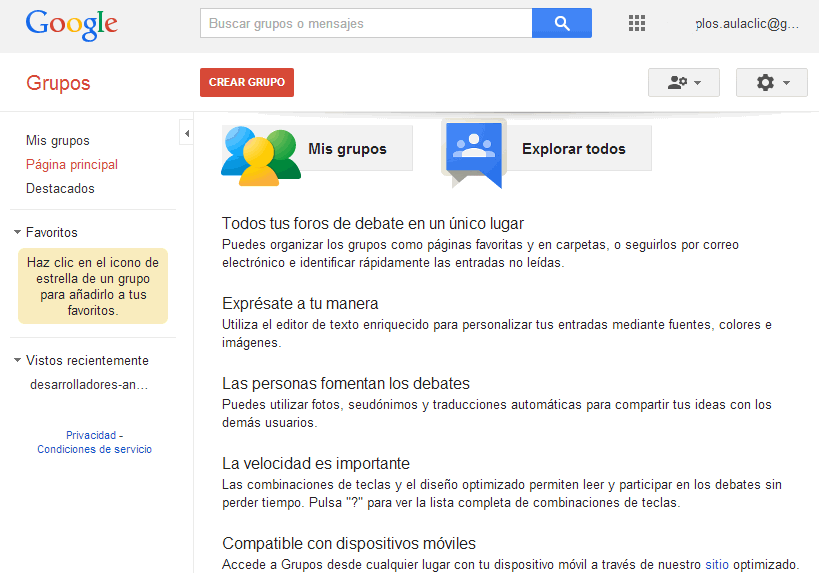Click the Favoritos section label
819x573 pixels.
pyautogui.click(x=52, y=232)
